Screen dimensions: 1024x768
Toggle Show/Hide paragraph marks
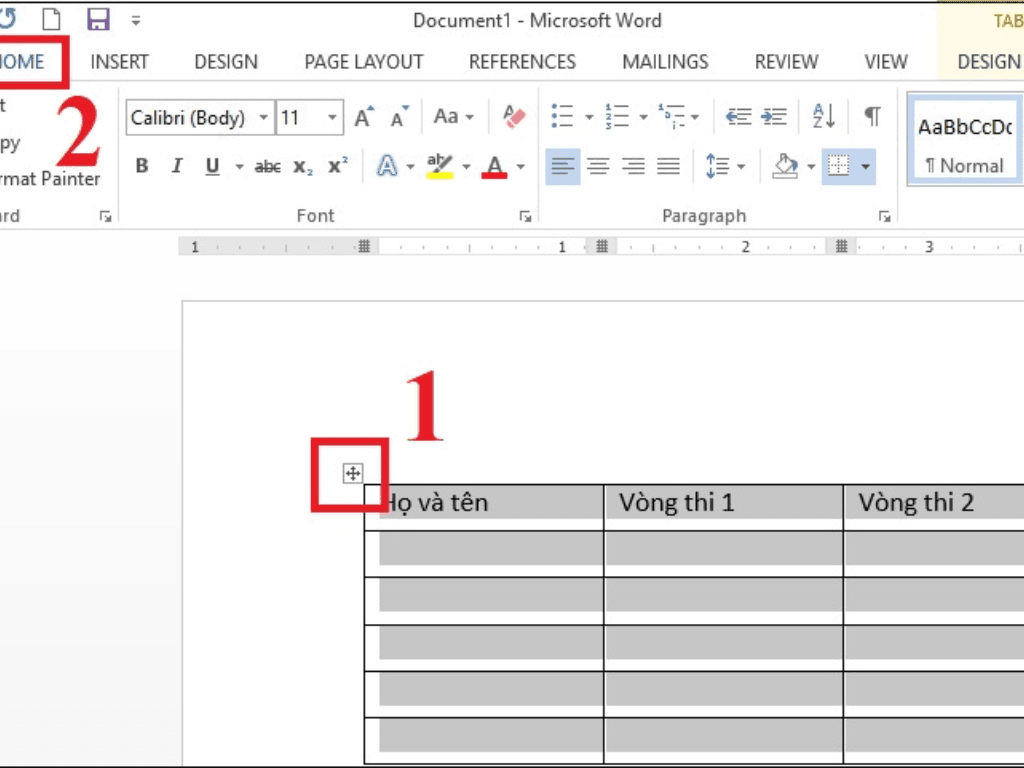[872, 117]
